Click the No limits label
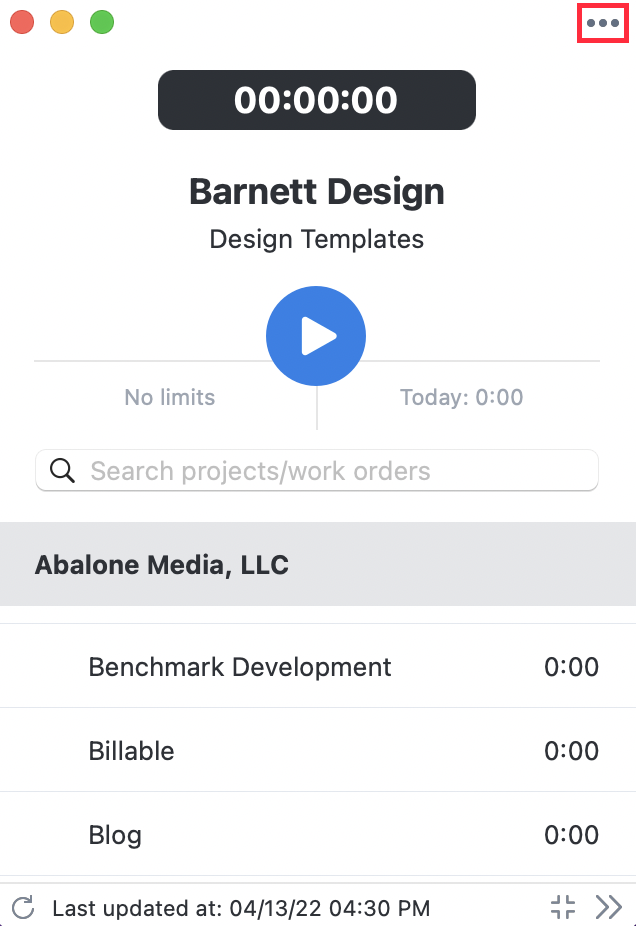Viewport: 636px width, 926px height. (169, 397)
